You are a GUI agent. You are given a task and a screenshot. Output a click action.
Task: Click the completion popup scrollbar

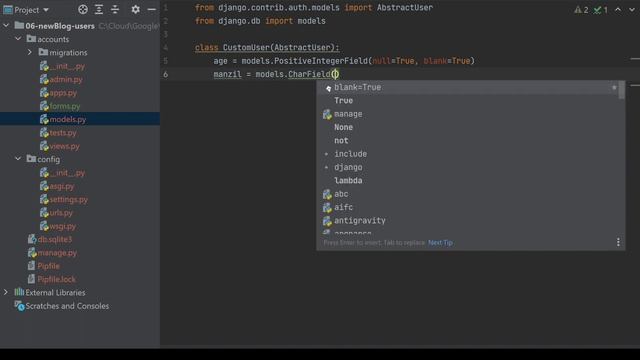622,90
